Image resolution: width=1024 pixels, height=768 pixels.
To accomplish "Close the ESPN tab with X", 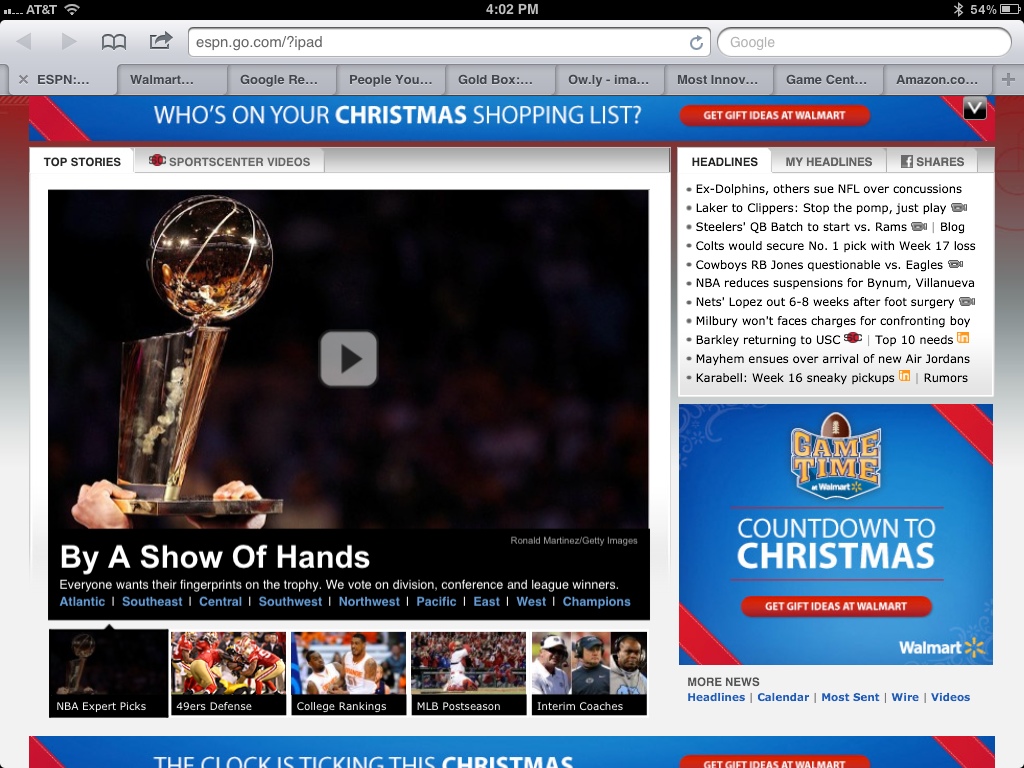I will tap(24, 80).
